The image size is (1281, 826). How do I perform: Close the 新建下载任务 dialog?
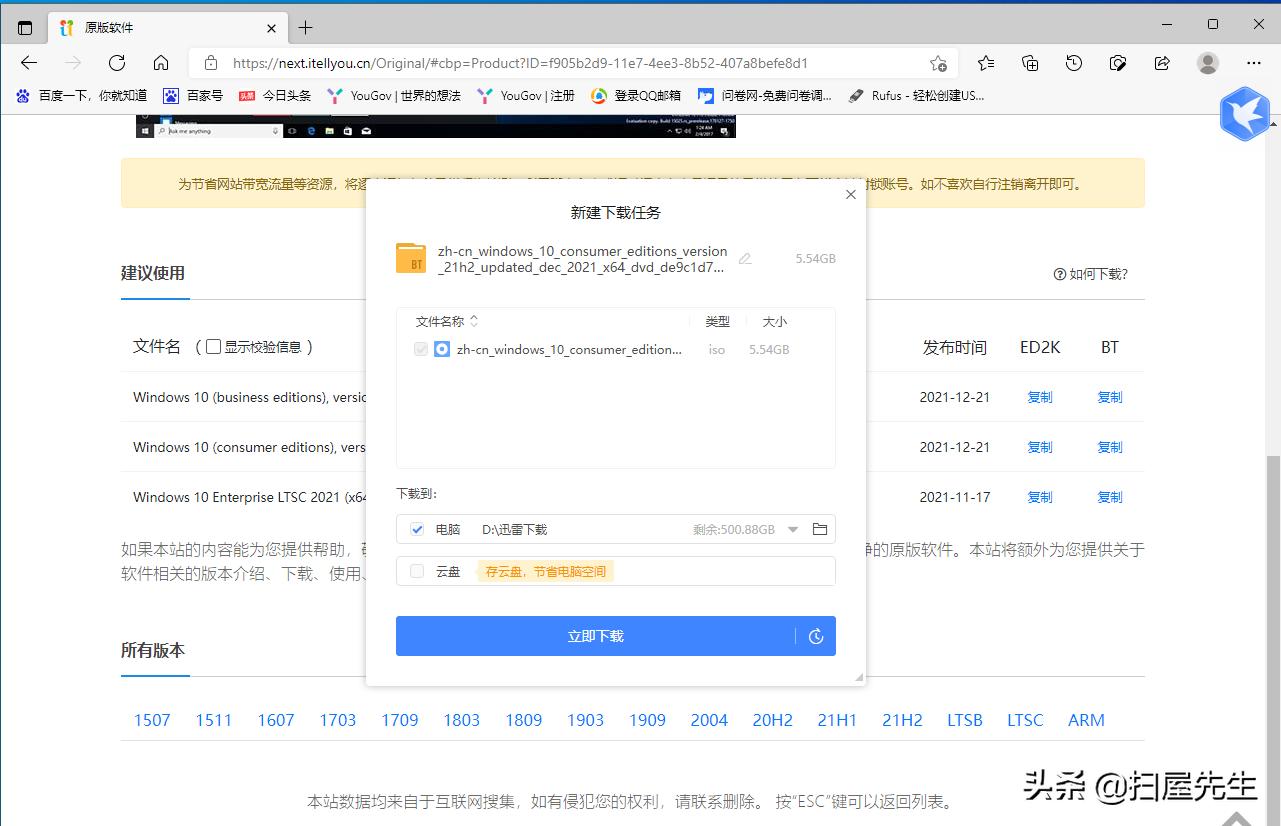(851, 195)
